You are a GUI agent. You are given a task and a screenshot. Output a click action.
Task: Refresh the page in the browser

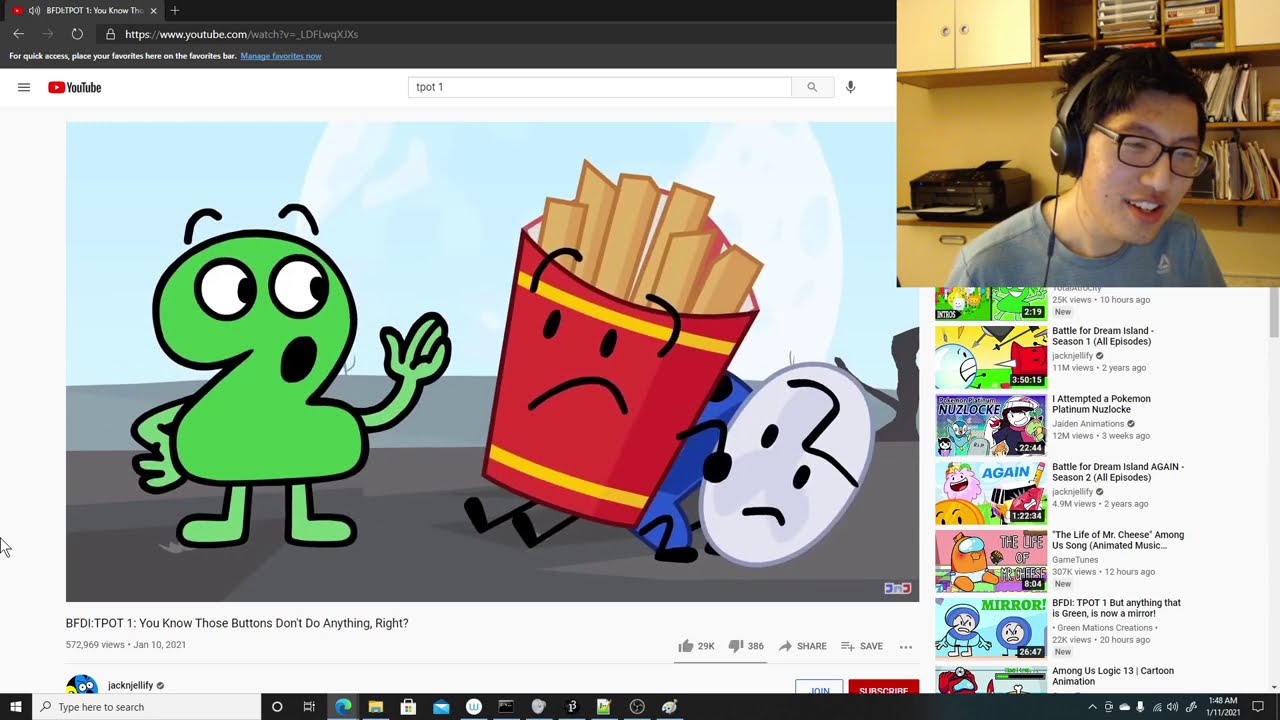[x=77, y=34]
